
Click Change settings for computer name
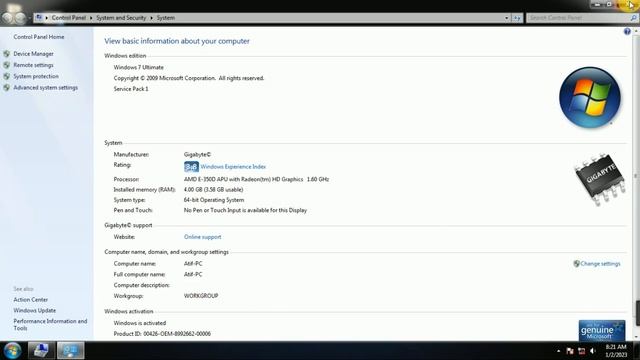tap(600, 264)
